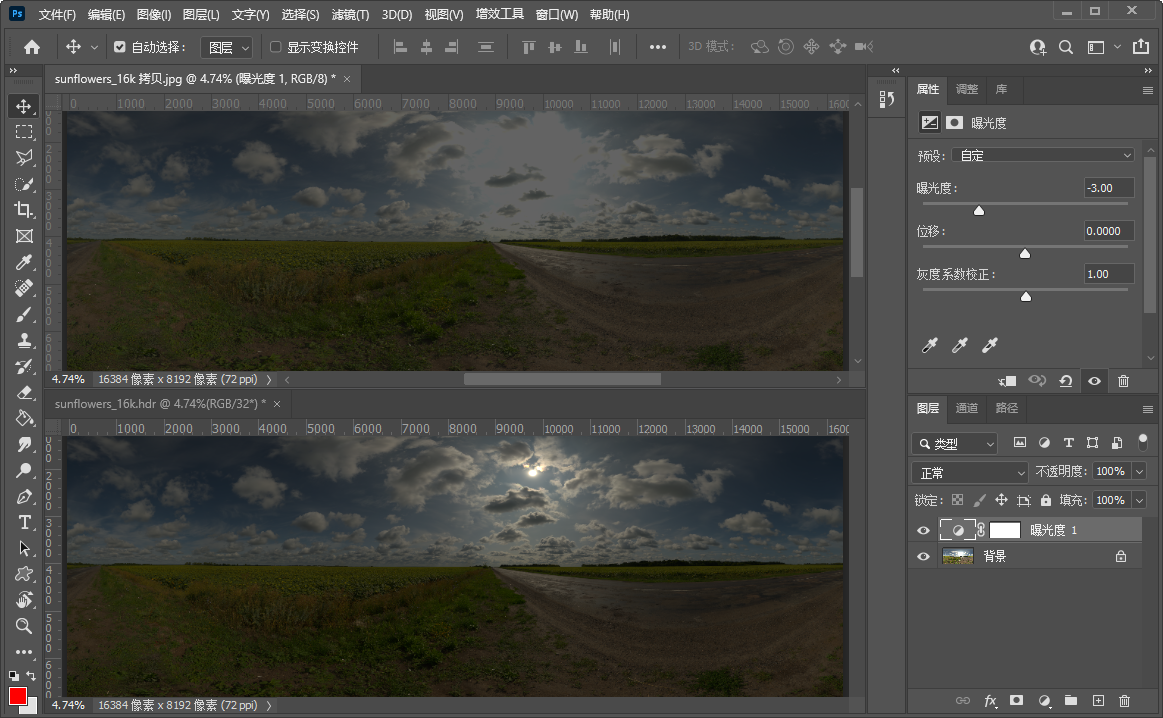Image resolution: width=1163 pixels, height=718 pixels.
Task: Select the Crop tool in toolbar
Action: click(24, 210)
